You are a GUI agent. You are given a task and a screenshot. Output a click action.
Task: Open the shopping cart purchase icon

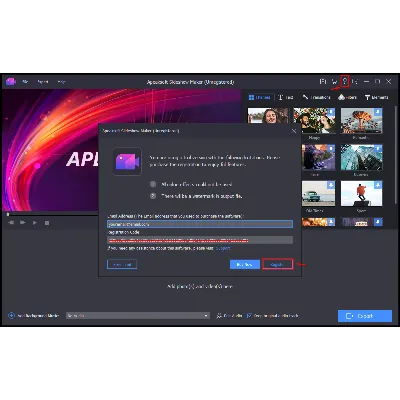(334, 81)
